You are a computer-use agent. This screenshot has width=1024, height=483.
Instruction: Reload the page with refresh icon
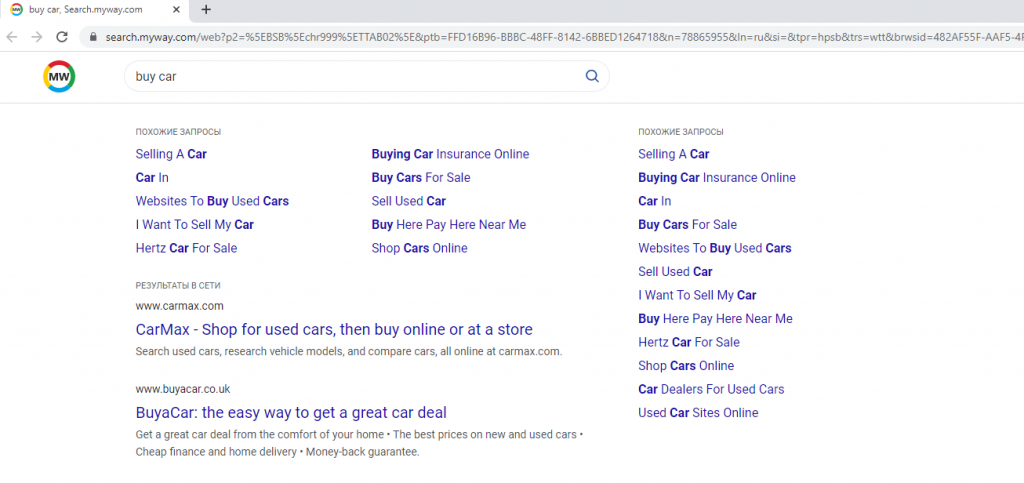[62, 37]
